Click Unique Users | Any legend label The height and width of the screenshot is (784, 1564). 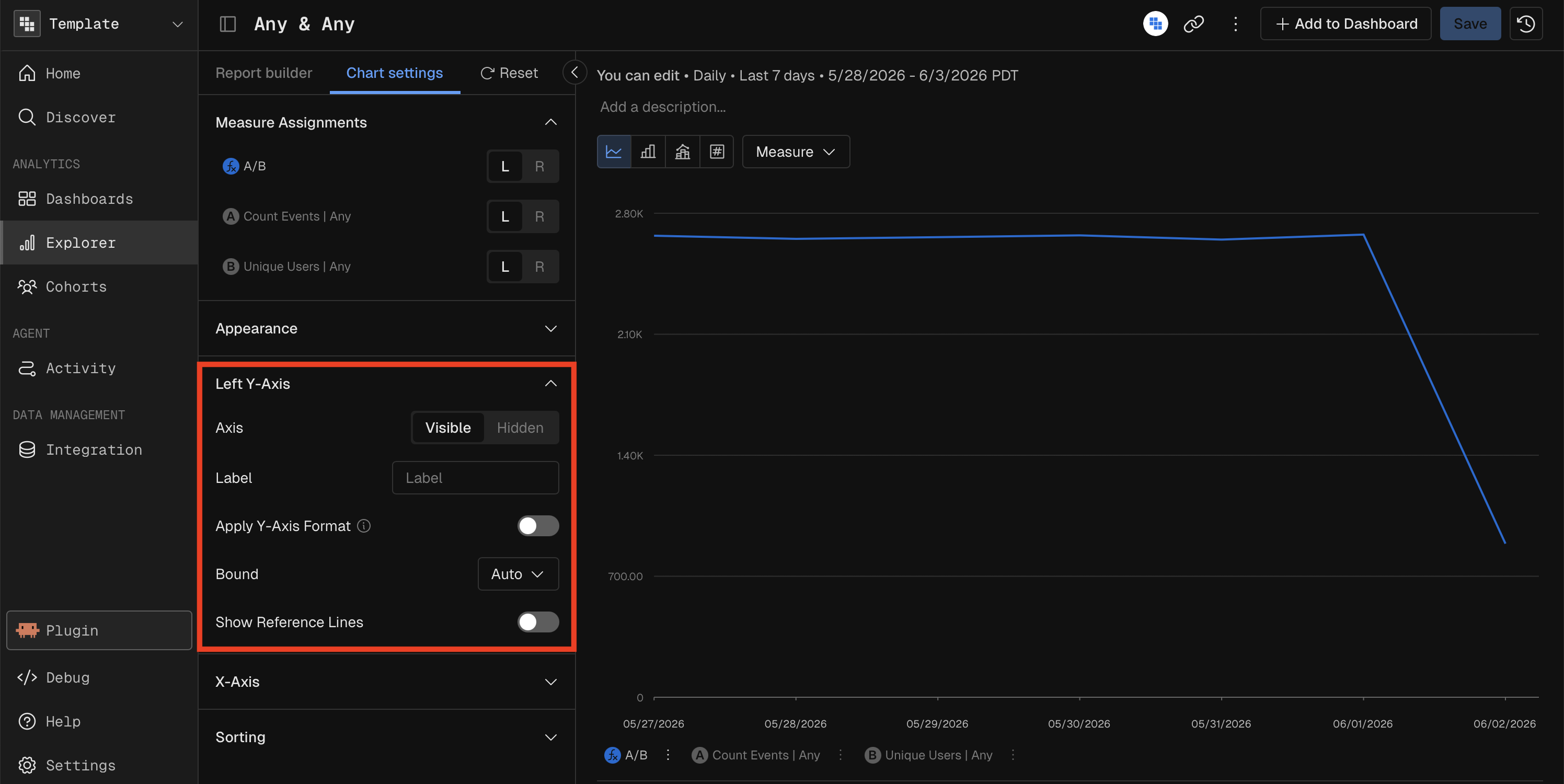939,755
